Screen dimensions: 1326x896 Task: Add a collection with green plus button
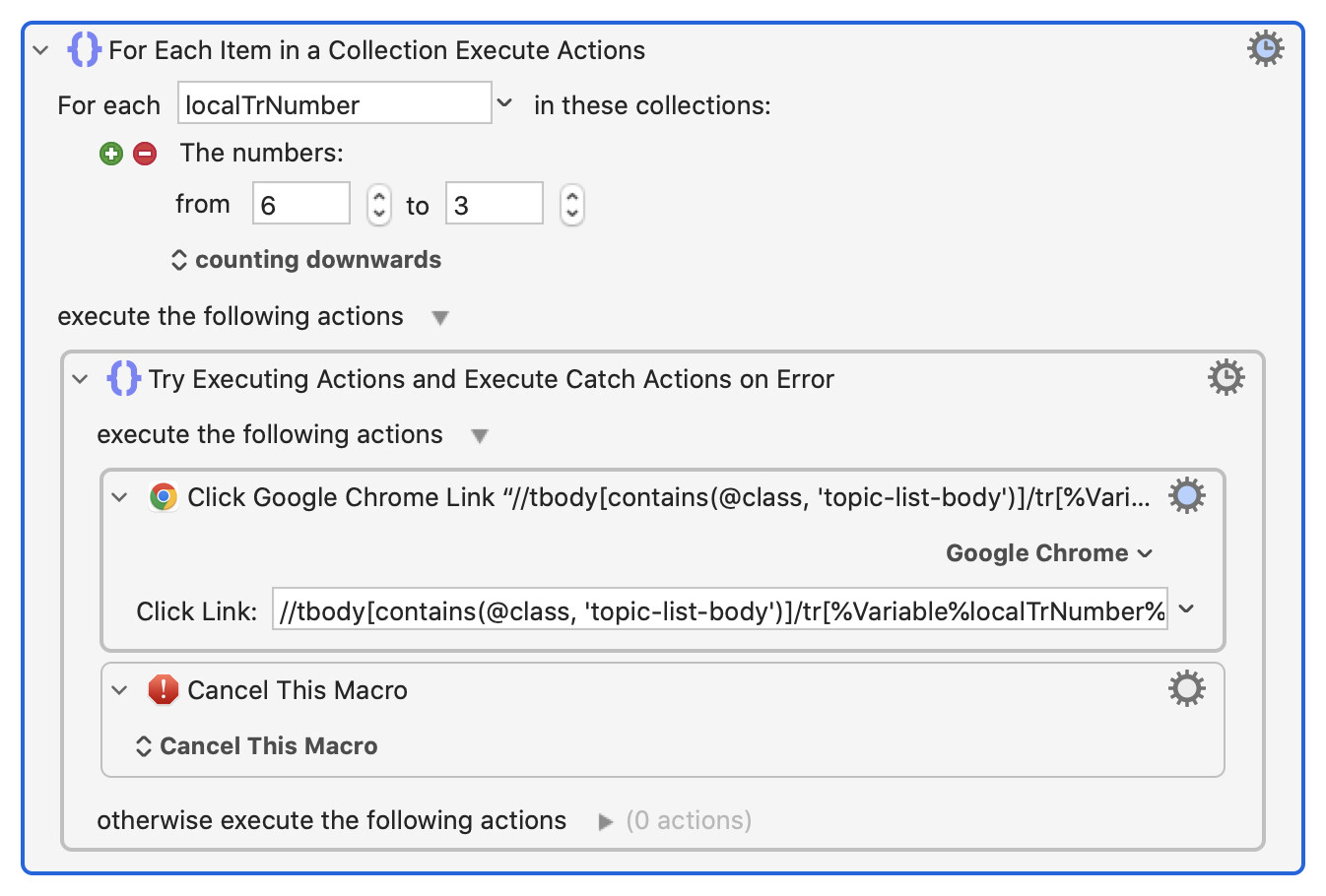[111, 154]
